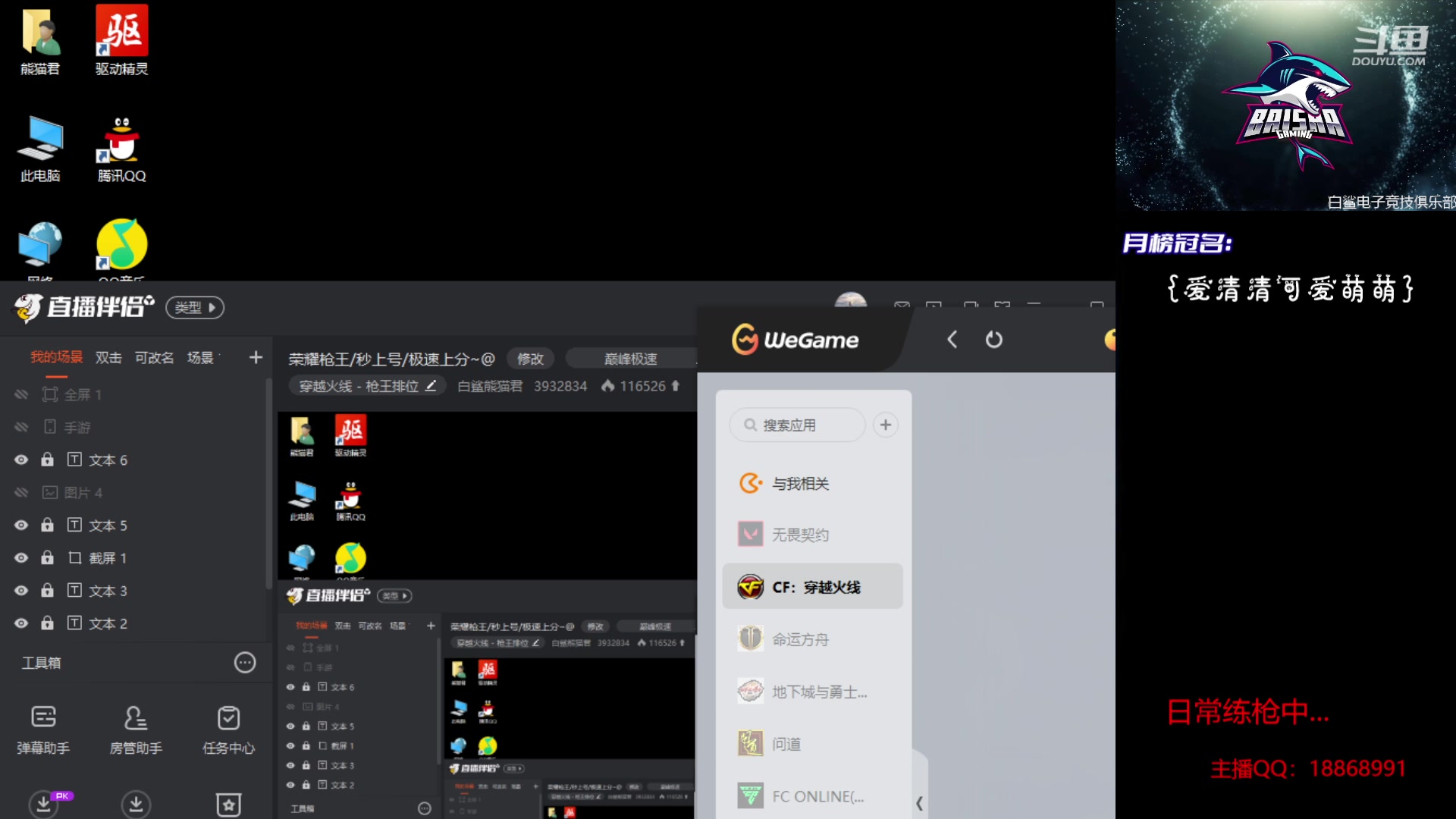Hide the 文本 6 source
1456x819 pixels.
pos(21,460)
